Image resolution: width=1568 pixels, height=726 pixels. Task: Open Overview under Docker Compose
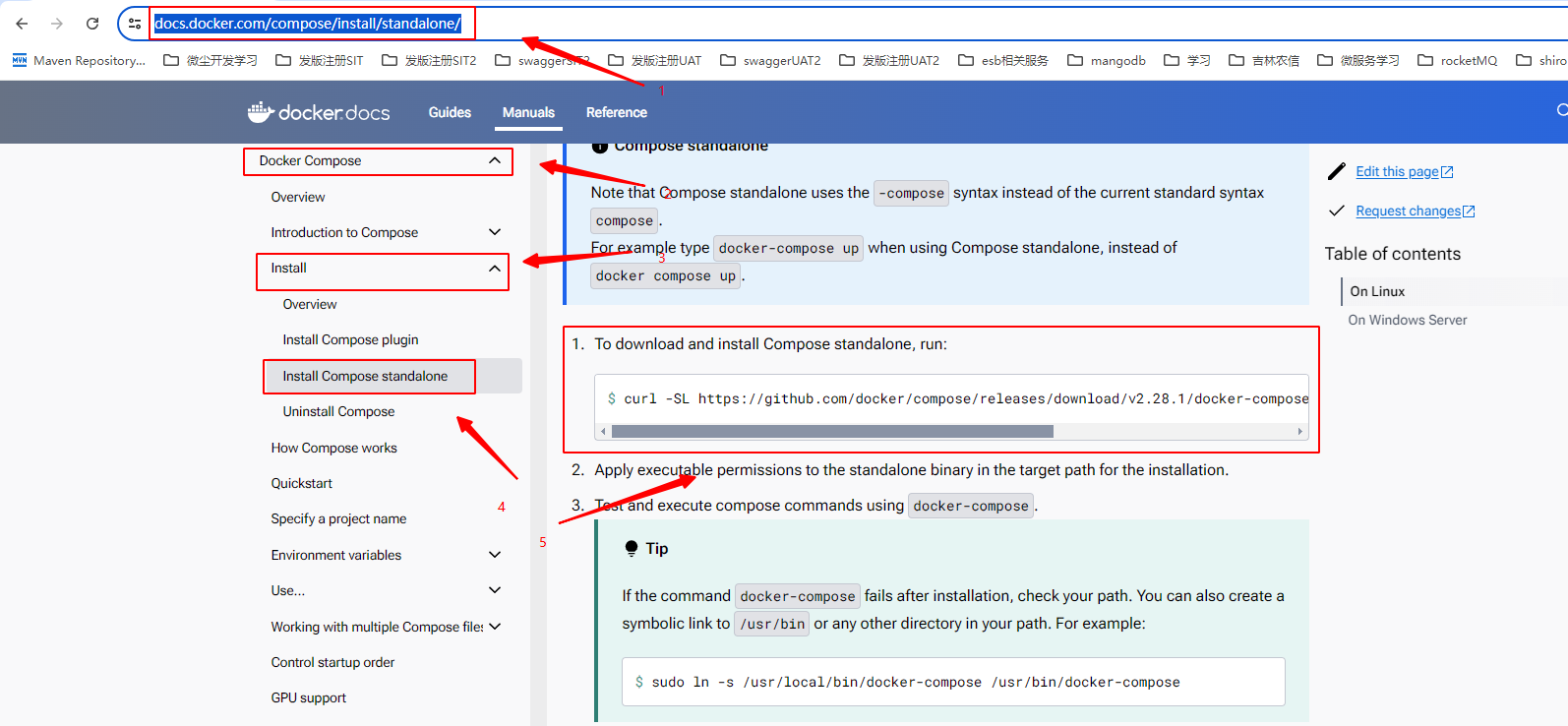(298, 197)
